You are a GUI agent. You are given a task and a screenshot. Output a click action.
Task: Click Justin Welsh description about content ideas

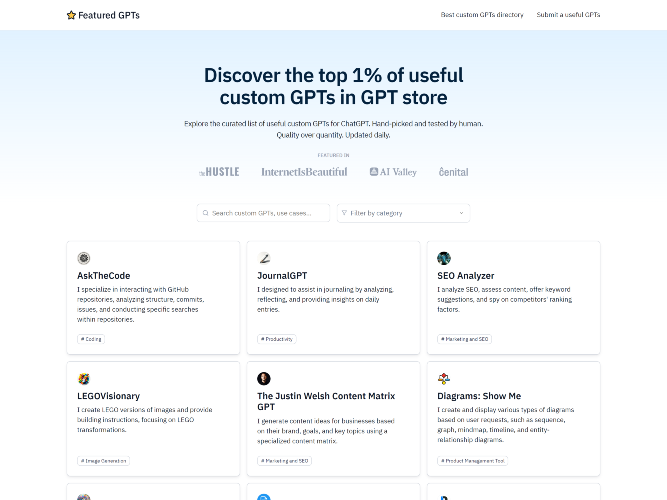326,431
